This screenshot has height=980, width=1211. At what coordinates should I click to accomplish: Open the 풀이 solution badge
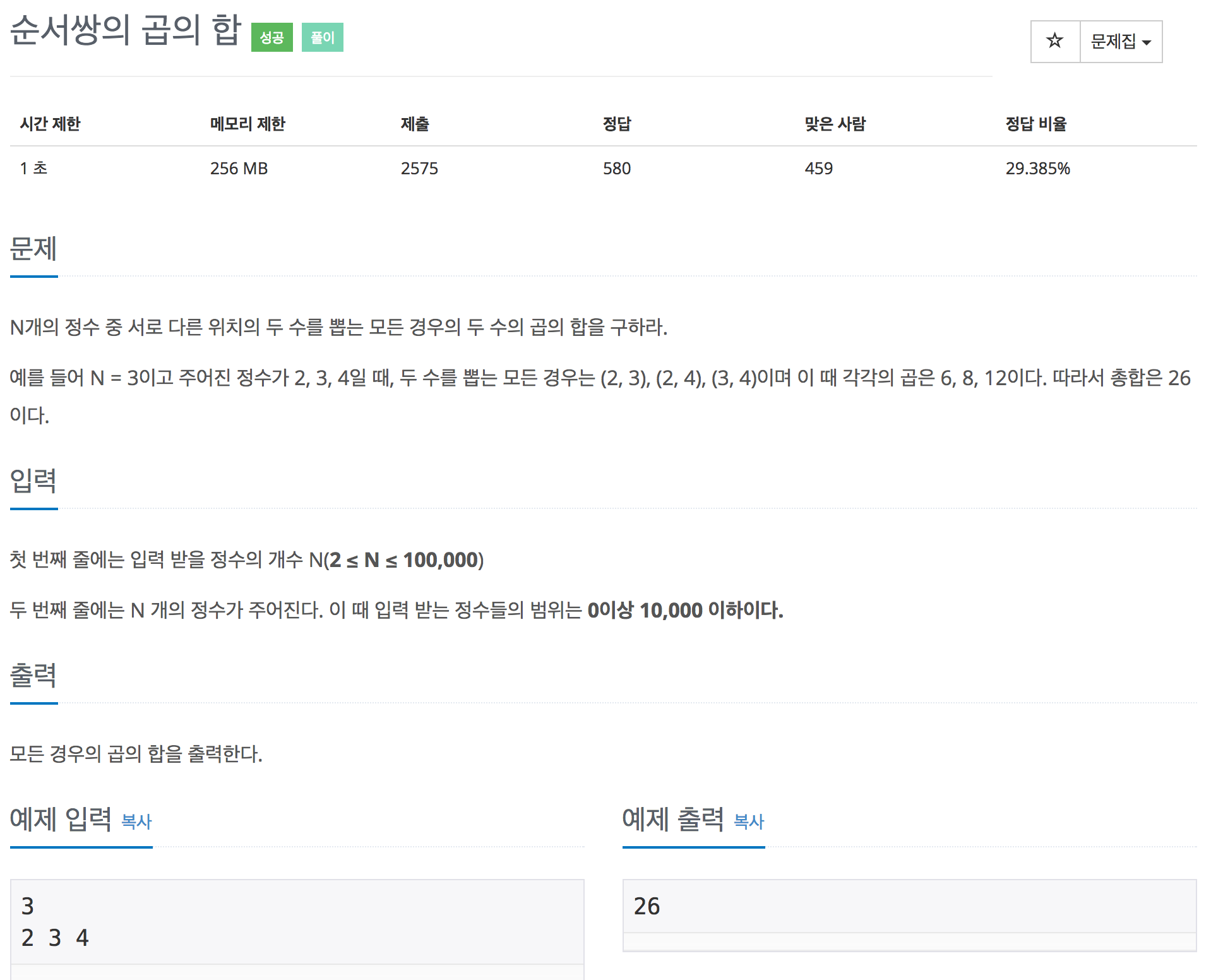pos(322,37)
